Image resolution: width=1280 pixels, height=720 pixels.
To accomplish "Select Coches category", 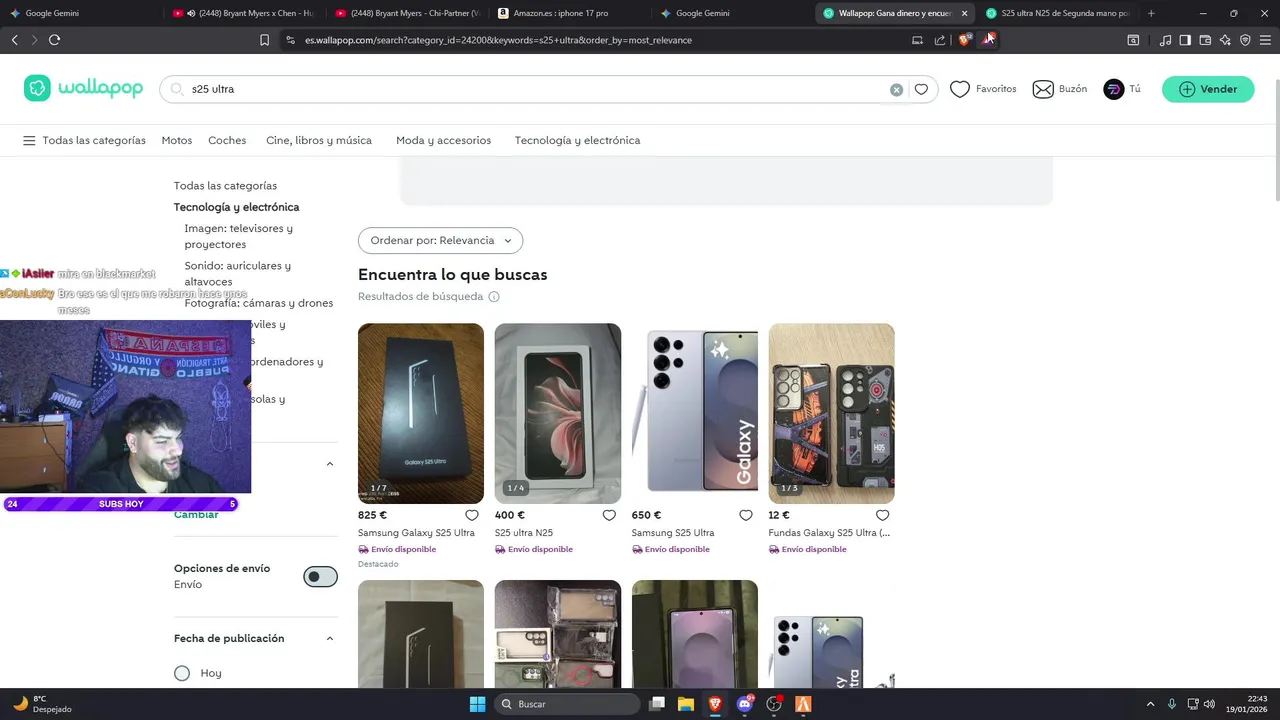I will pyautogui.click(x=227, y=140).
